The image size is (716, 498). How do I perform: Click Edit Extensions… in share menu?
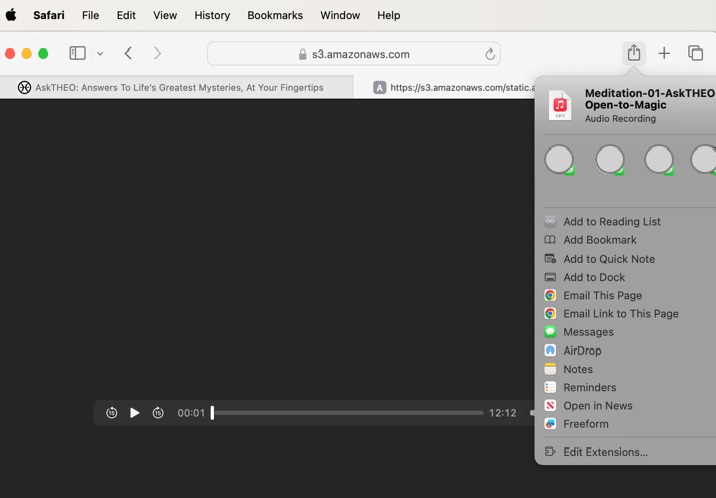(605, 452)
